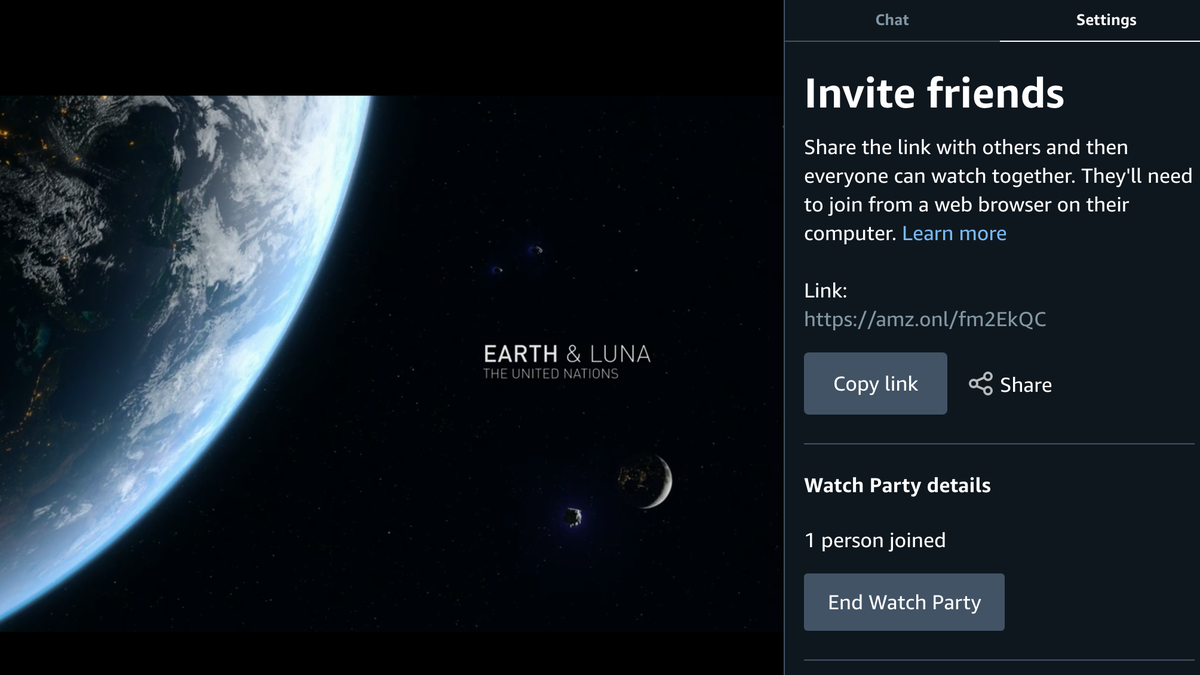This screenshot has height=675, width=1200.
Task: Select the invite link https://amz.onl/fm2EkQC
Action: (x=925, y=319)
